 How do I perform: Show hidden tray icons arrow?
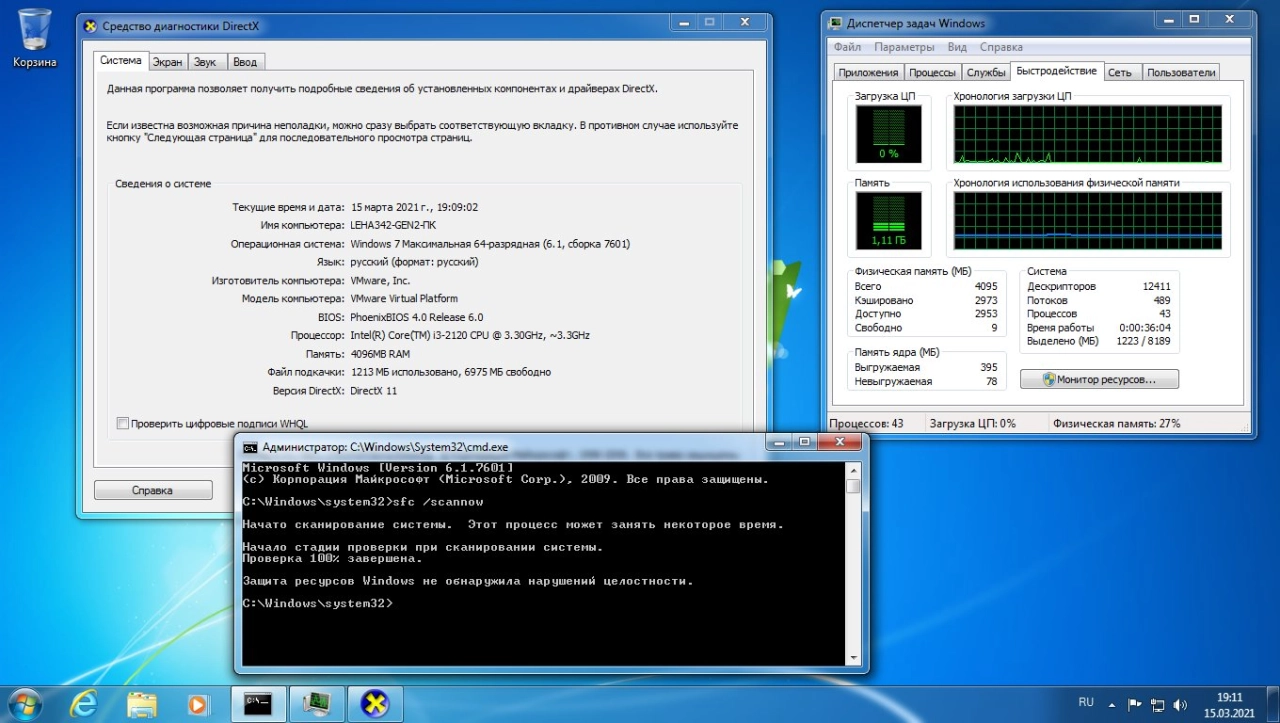pos(1113,704)
